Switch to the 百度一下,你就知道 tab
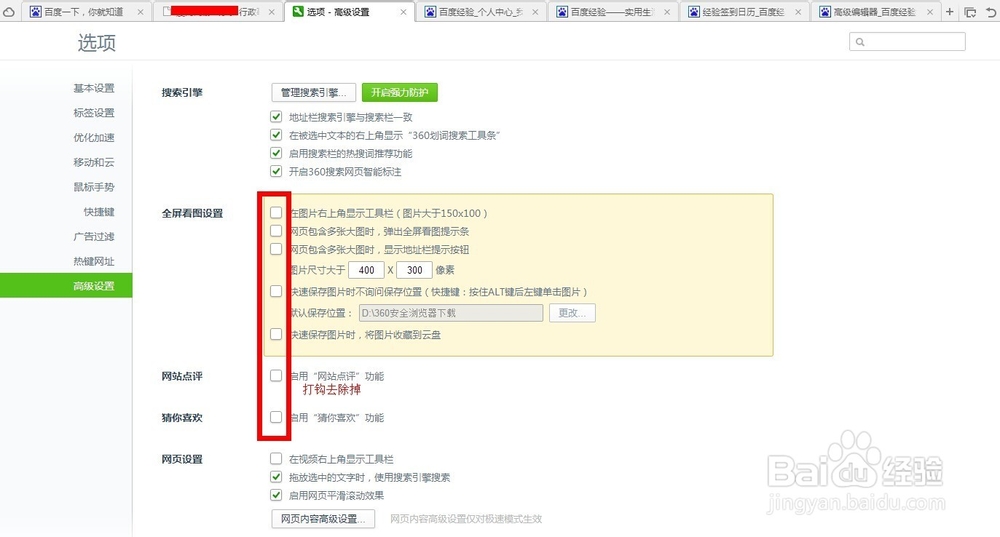Screen dimensions: 1000x537 tap(85, 12)
